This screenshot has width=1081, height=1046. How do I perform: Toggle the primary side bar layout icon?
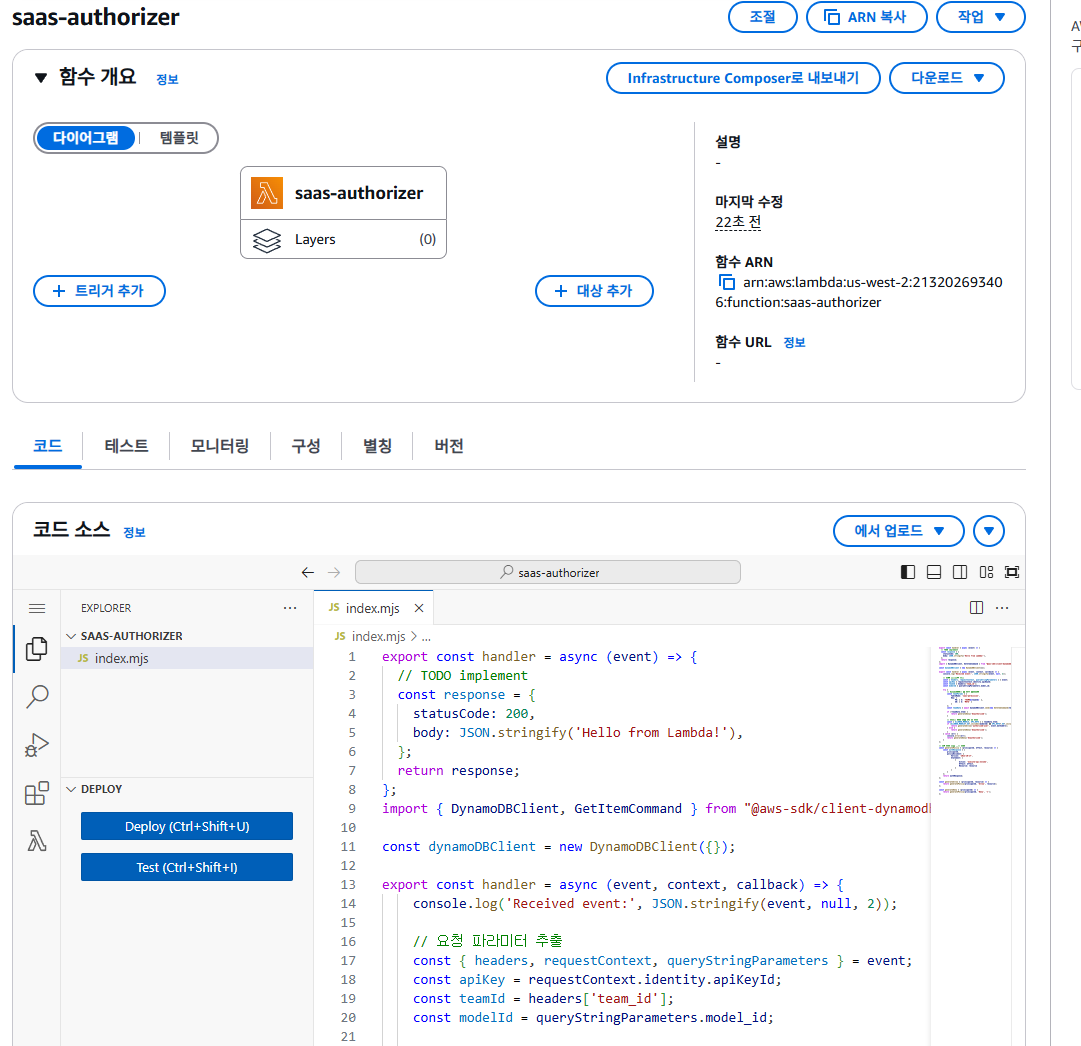tap(908, 572)
